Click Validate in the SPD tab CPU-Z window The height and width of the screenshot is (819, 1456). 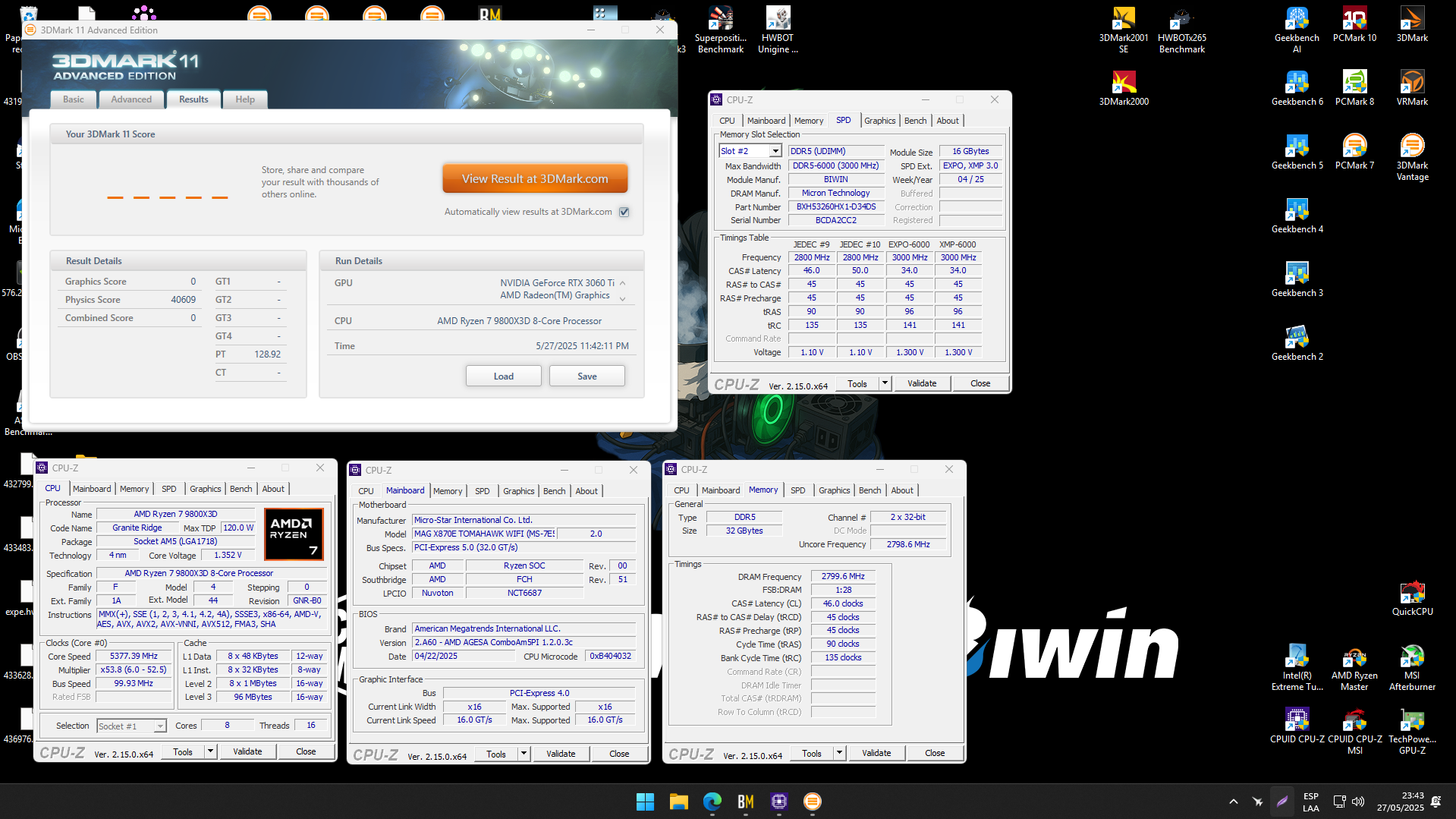922,383
